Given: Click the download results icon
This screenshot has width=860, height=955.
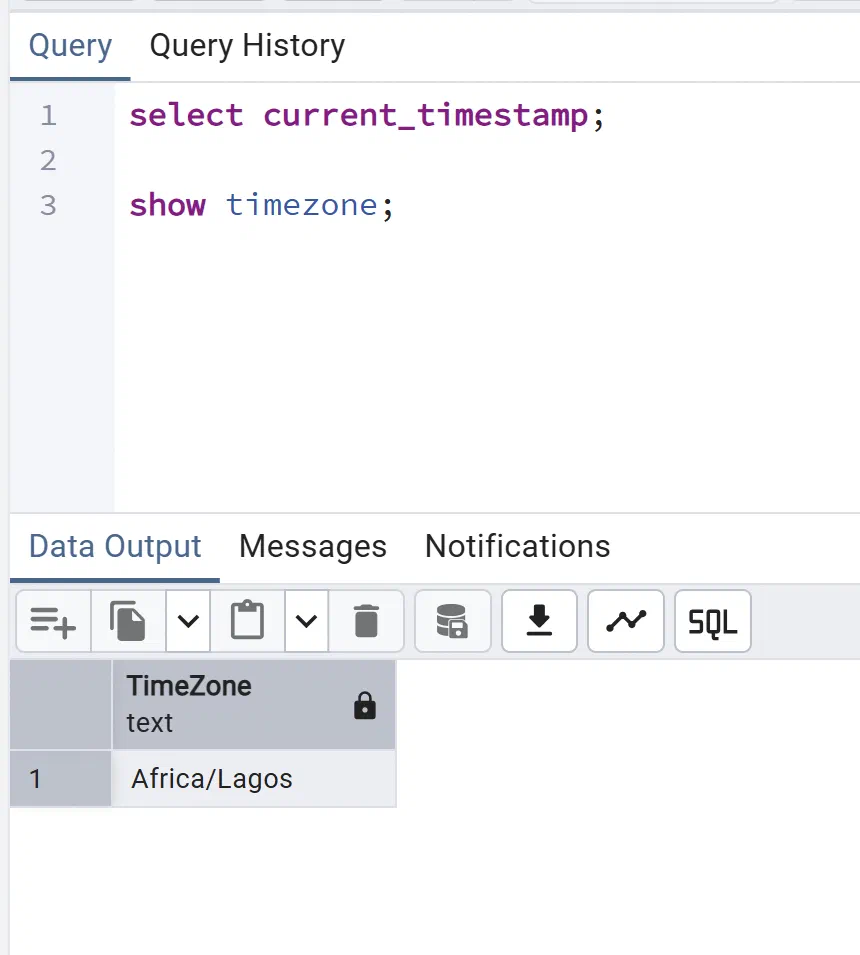Looking at the screenshot, I should pyautogui.click(x=539, y=621).
